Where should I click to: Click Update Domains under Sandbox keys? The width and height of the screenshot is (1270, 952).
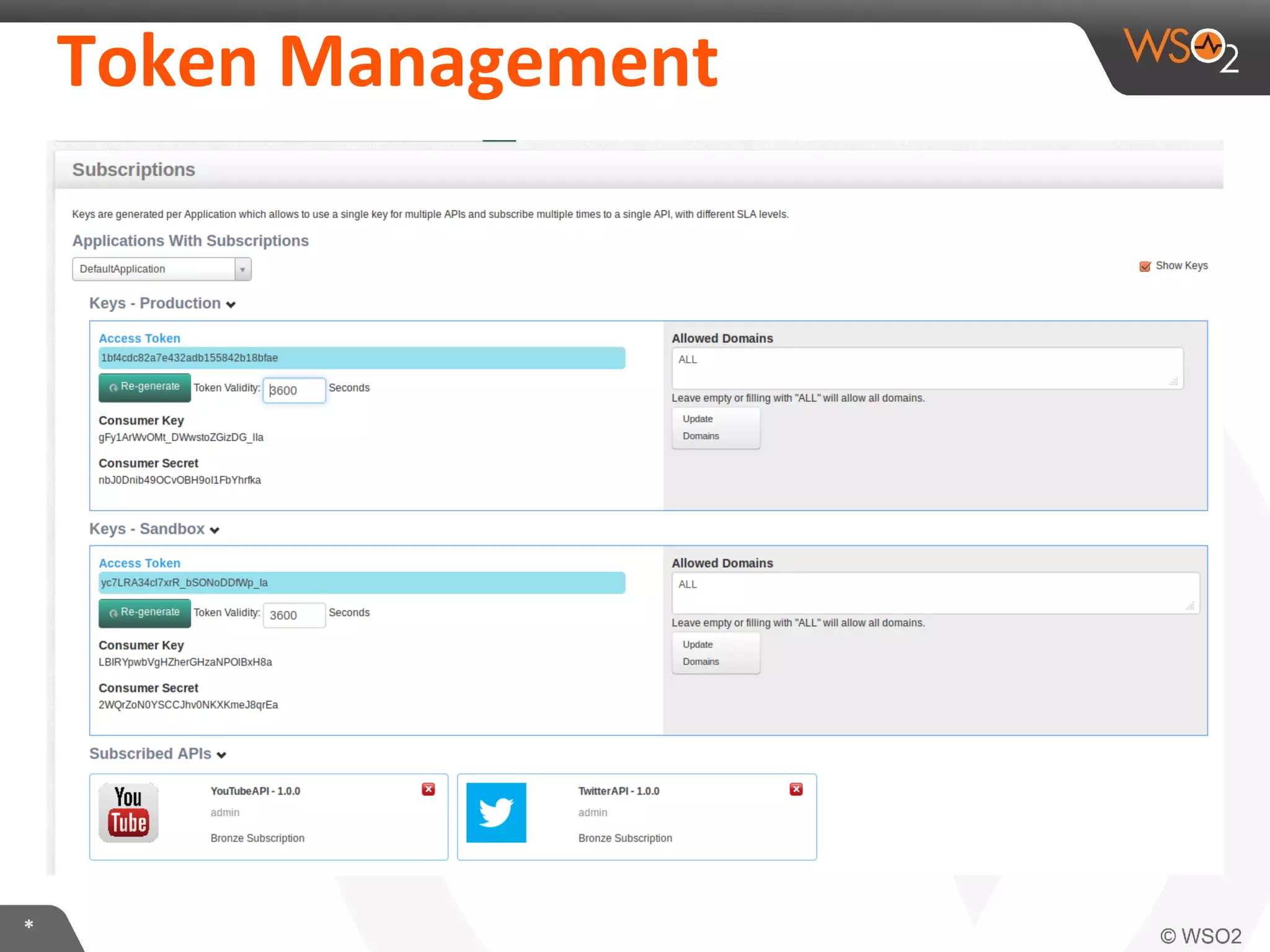tap(716, 653)
